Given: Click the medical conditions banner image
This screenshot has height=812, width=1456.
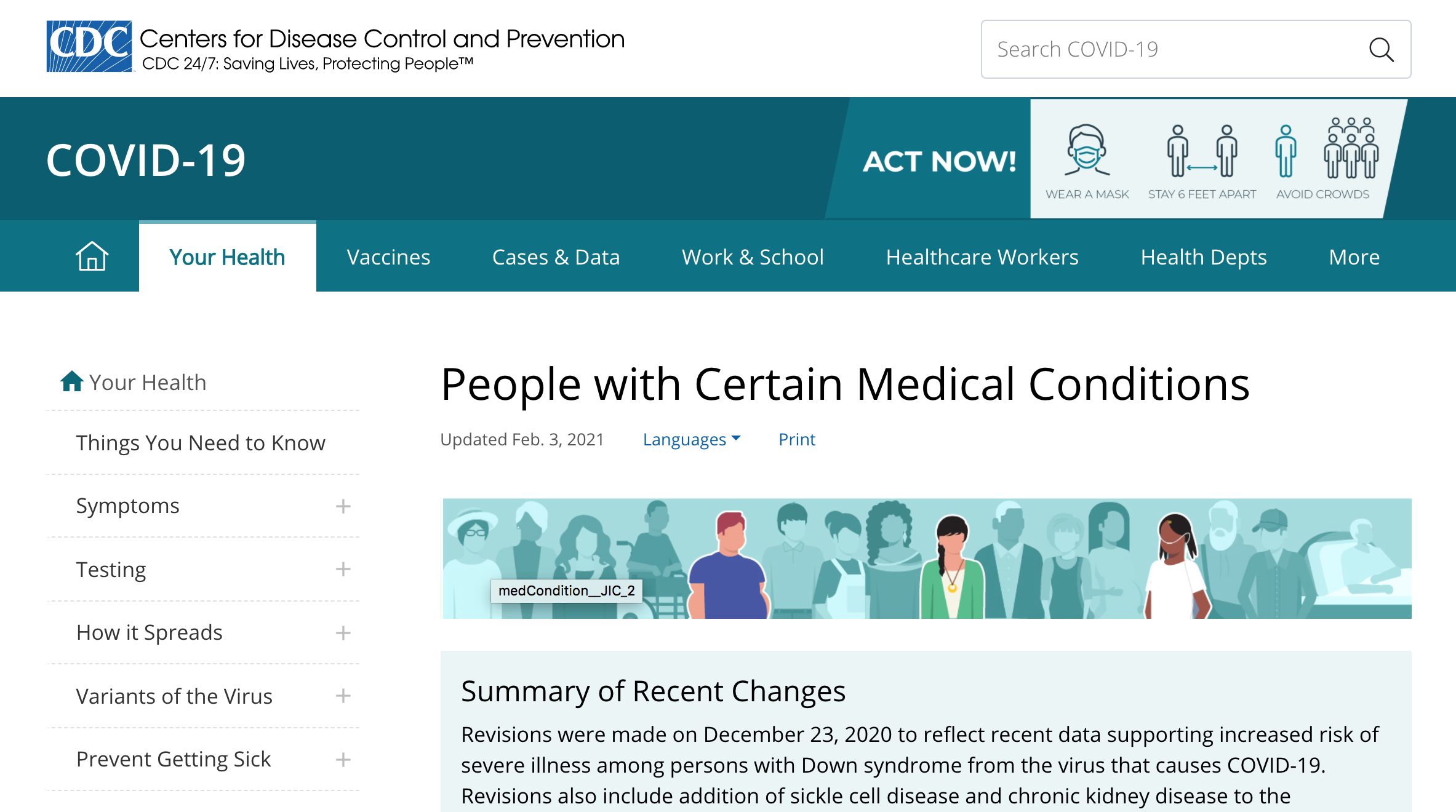Looking at the screenshot, I should 926,559.
